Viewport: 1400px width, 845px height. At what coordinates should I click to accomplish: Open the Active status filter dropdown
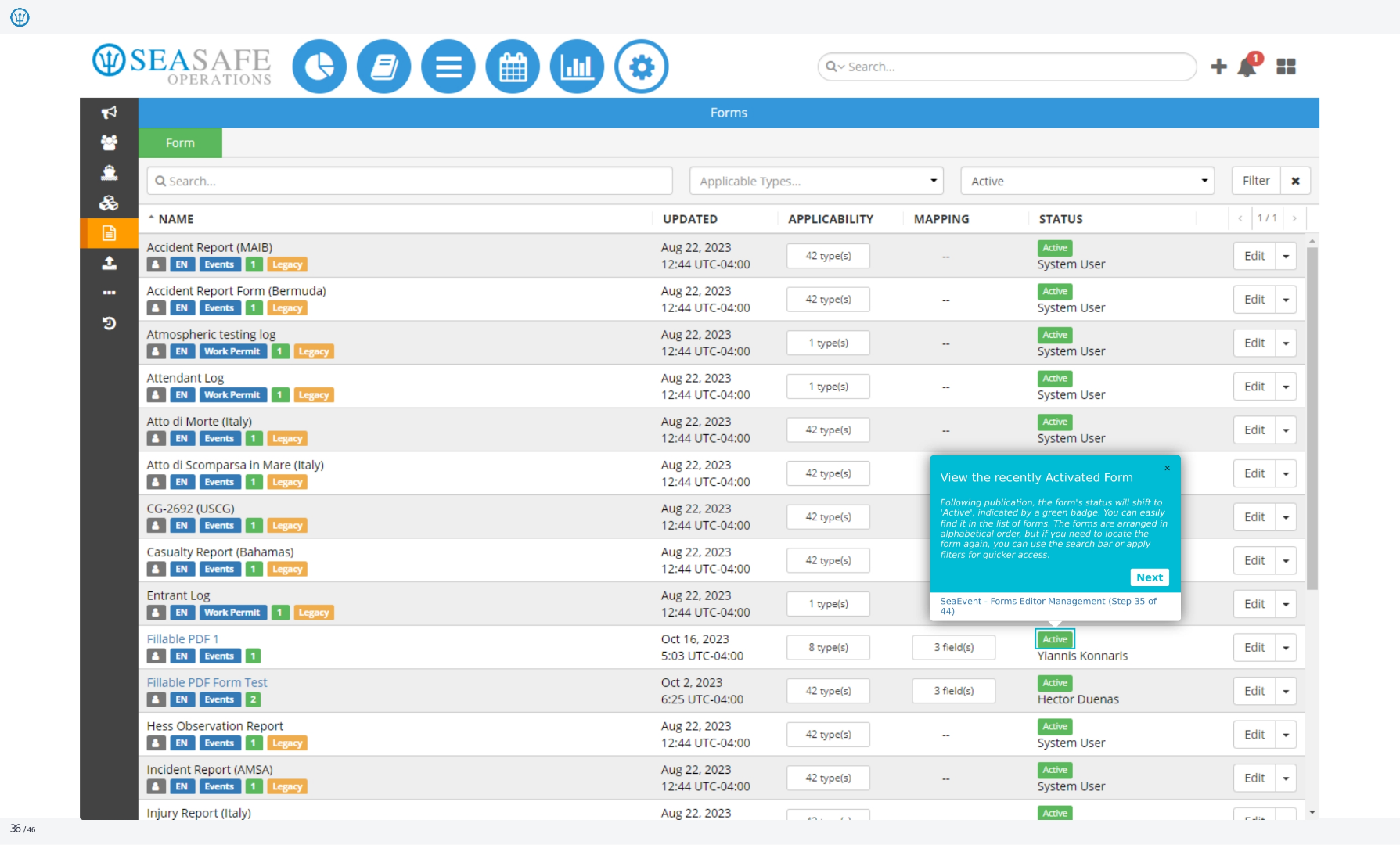1087,181
